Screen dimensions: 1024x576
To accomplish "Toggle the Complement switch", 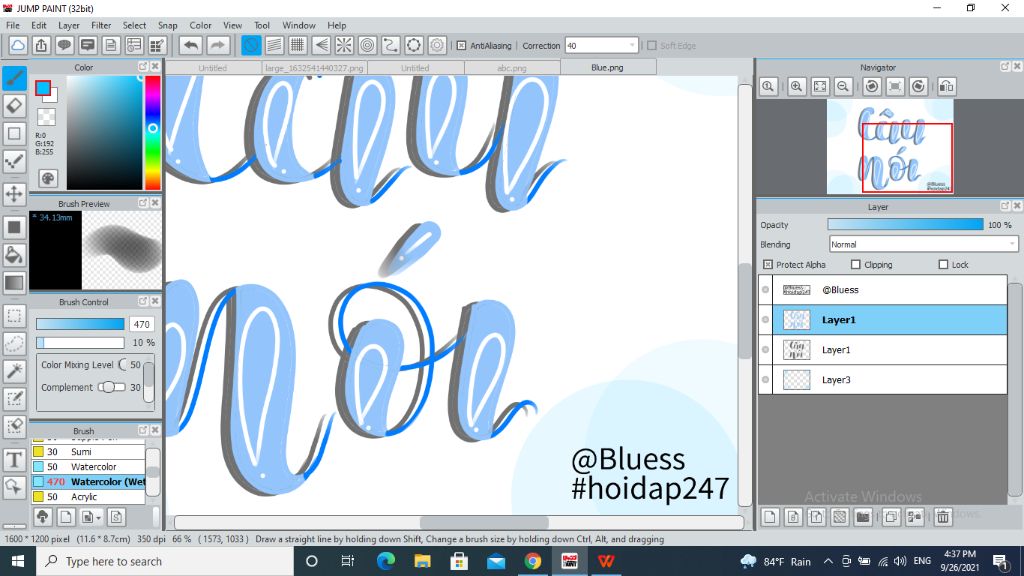I will click(x=112, y=387).
